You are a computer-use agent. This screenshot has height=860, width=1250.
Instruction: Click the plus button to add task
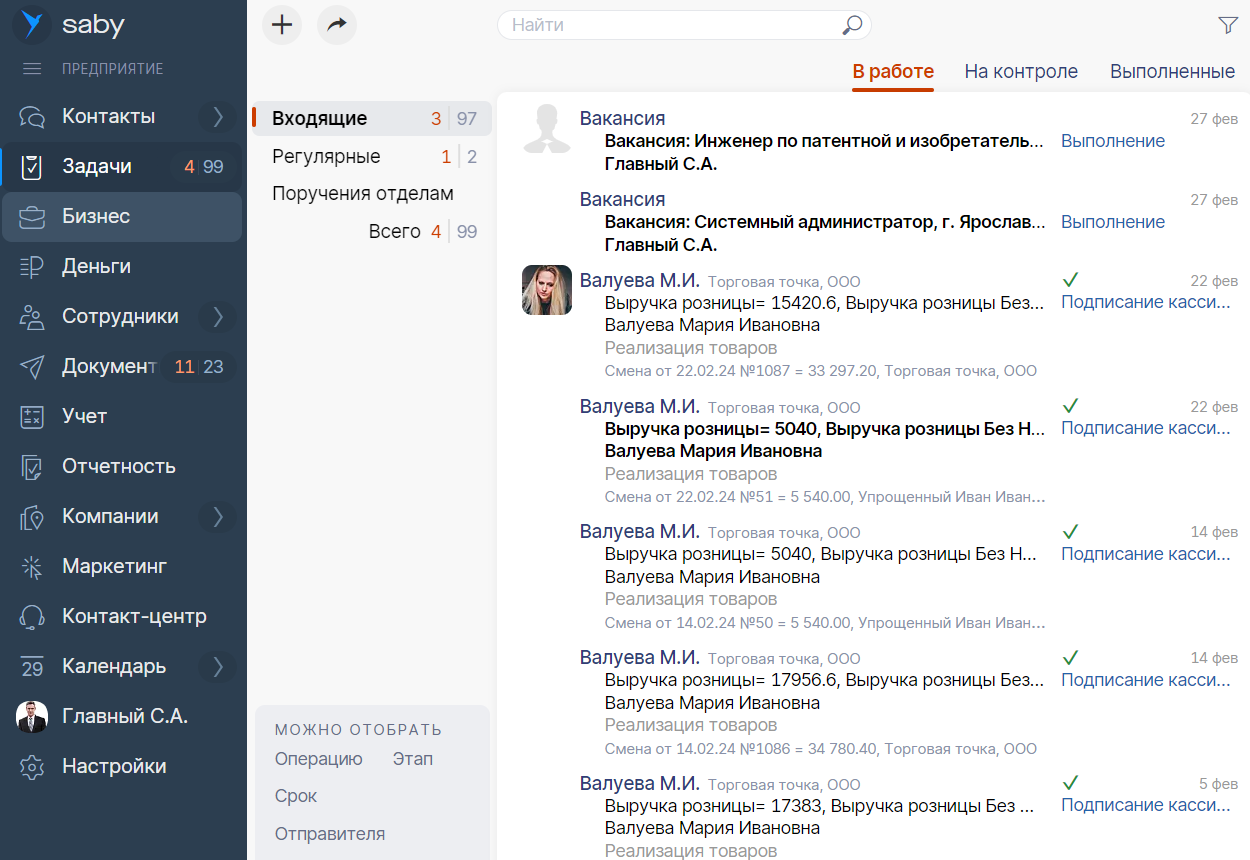pos(282,25)
